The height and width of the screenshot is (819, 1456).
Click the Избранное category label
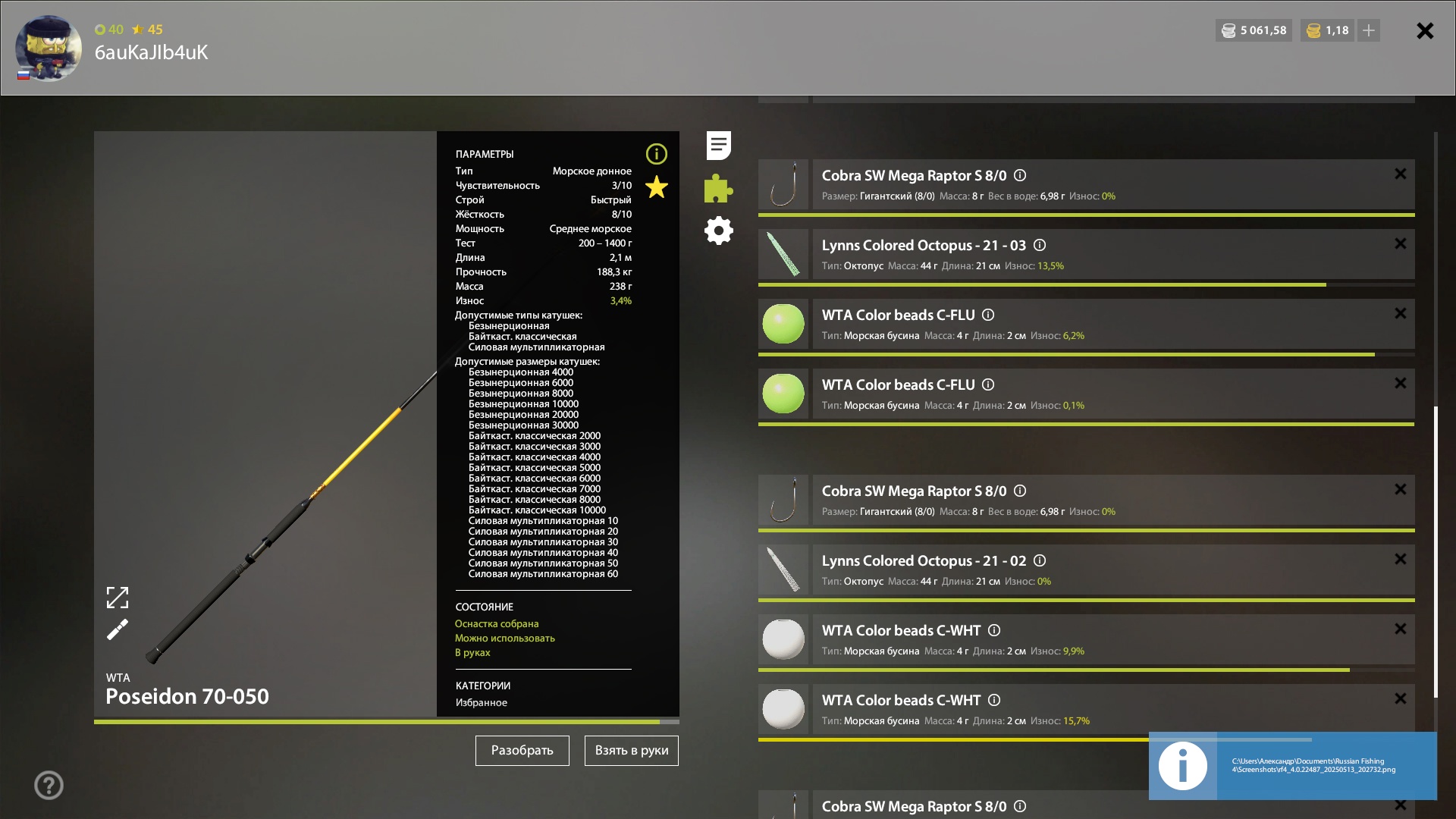(x=482, y=703)
